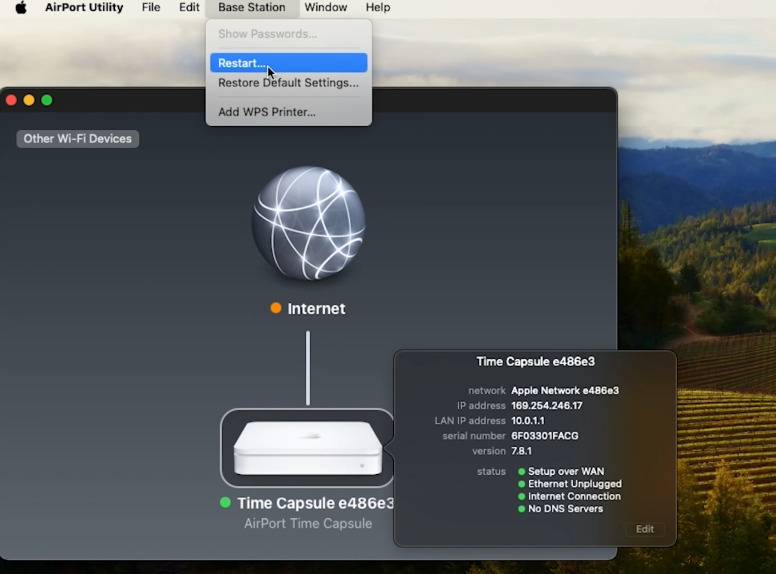Select the Time Capsule device icon
Image resolution: width=776 pixels, height=574 pixels.
(x=307, y=448)
